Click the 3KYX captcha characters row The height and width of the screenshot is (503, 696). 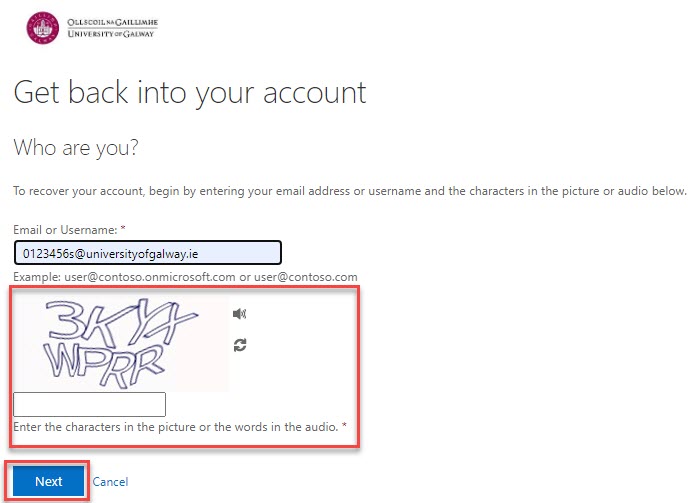121,322
